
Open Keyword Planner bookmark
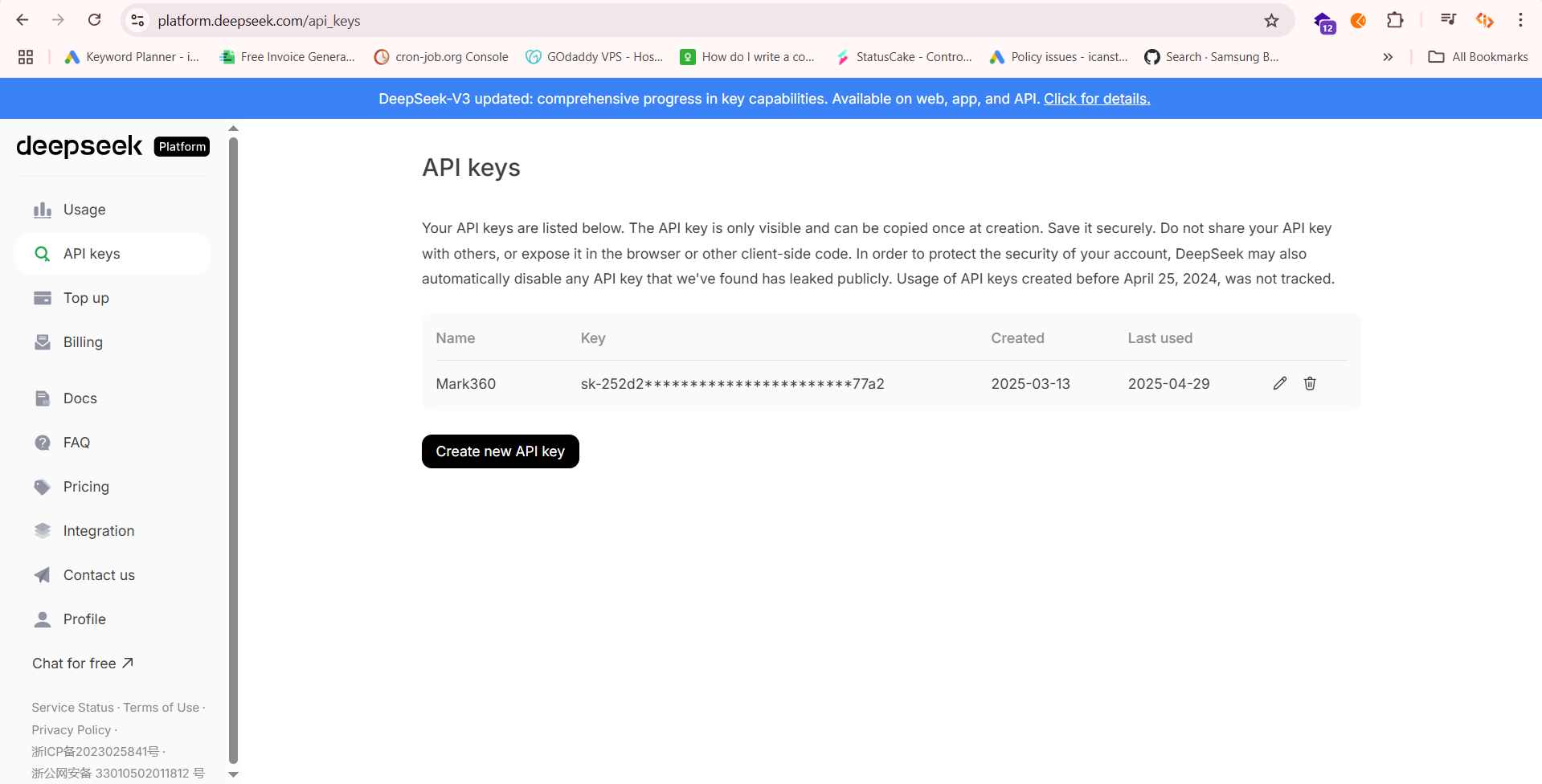132,57
